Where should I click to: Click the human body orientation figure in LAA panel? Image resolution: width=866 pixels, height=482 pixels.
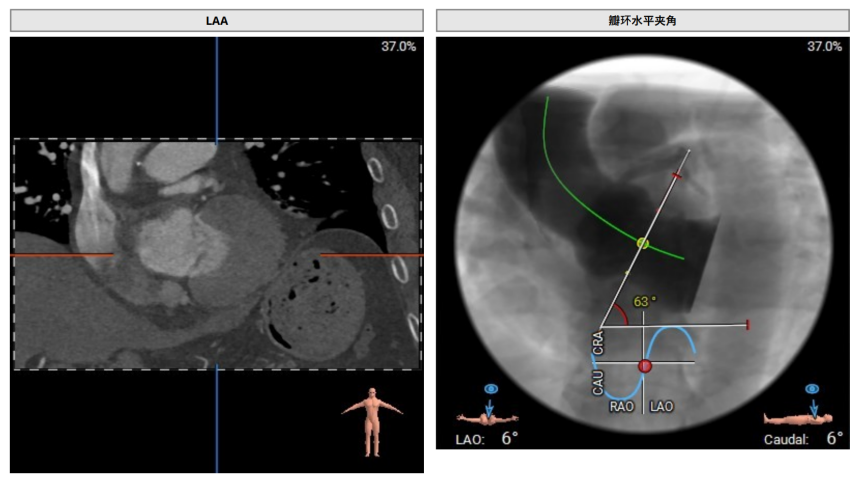372,422
